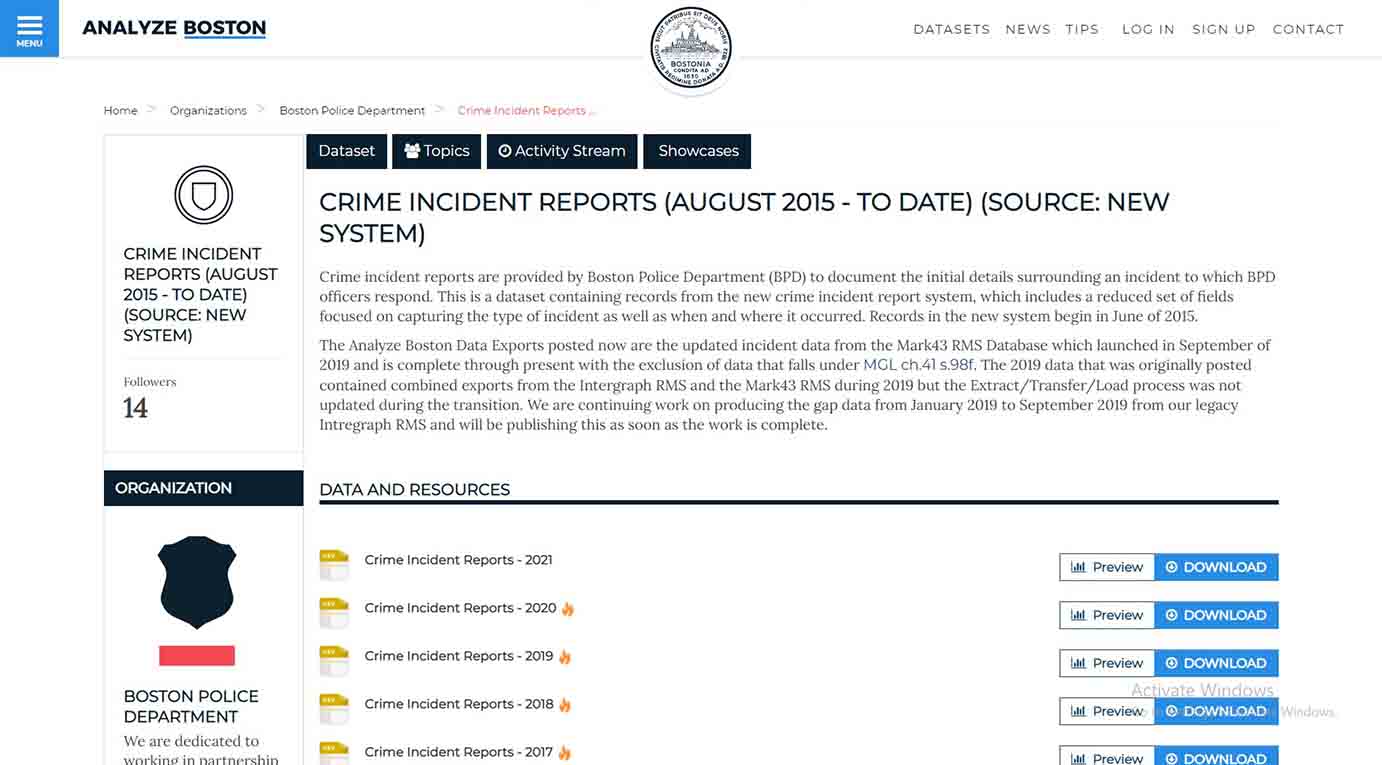Screen dimensions: 1382x765
Task: Click the download arrow icon for 2019 reports
Action: pyautogui.click(x=1170, y=663)
